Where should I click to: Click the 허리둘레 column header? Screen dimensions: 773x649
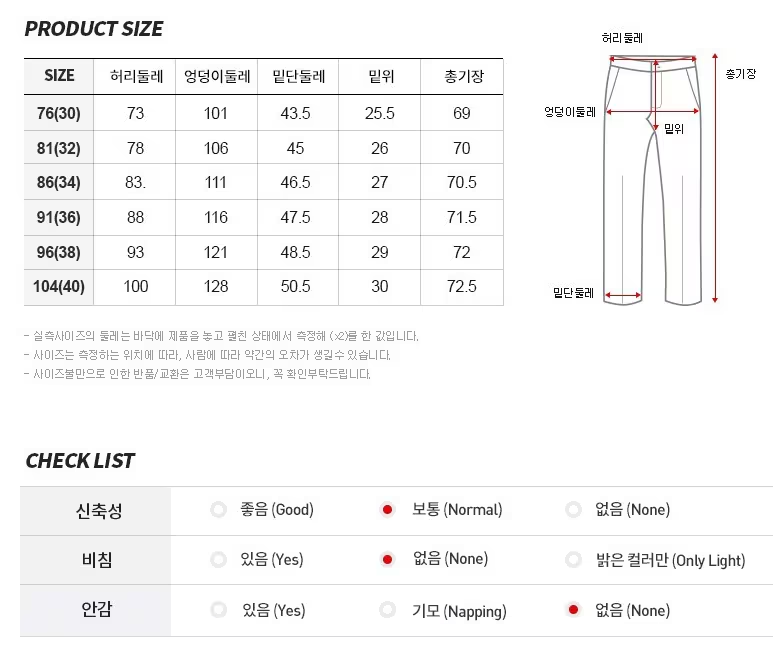(x=136, y=76)
